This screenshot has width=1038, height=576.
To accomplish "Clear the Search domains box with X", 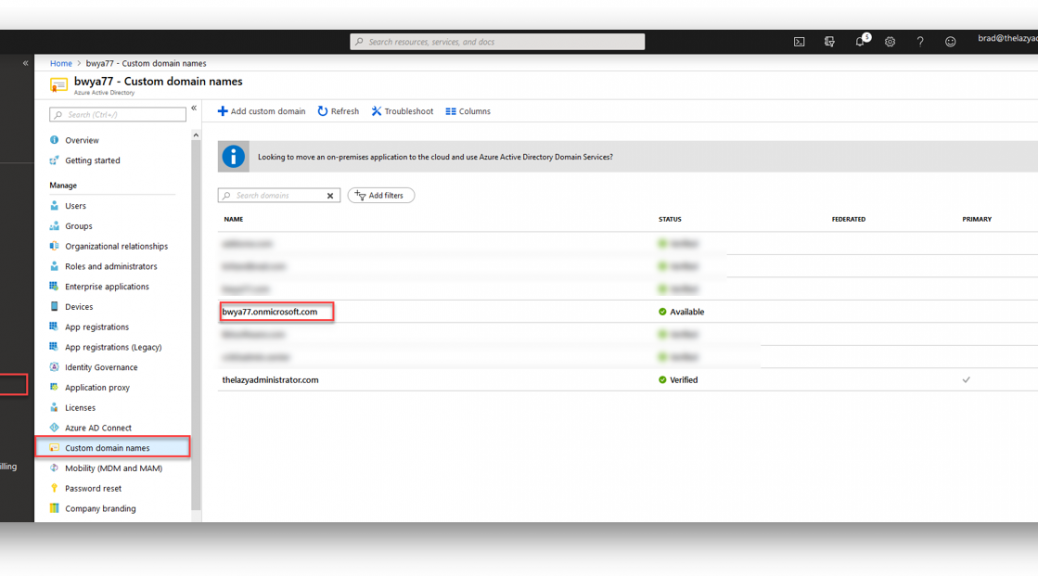I will (330, 196).
